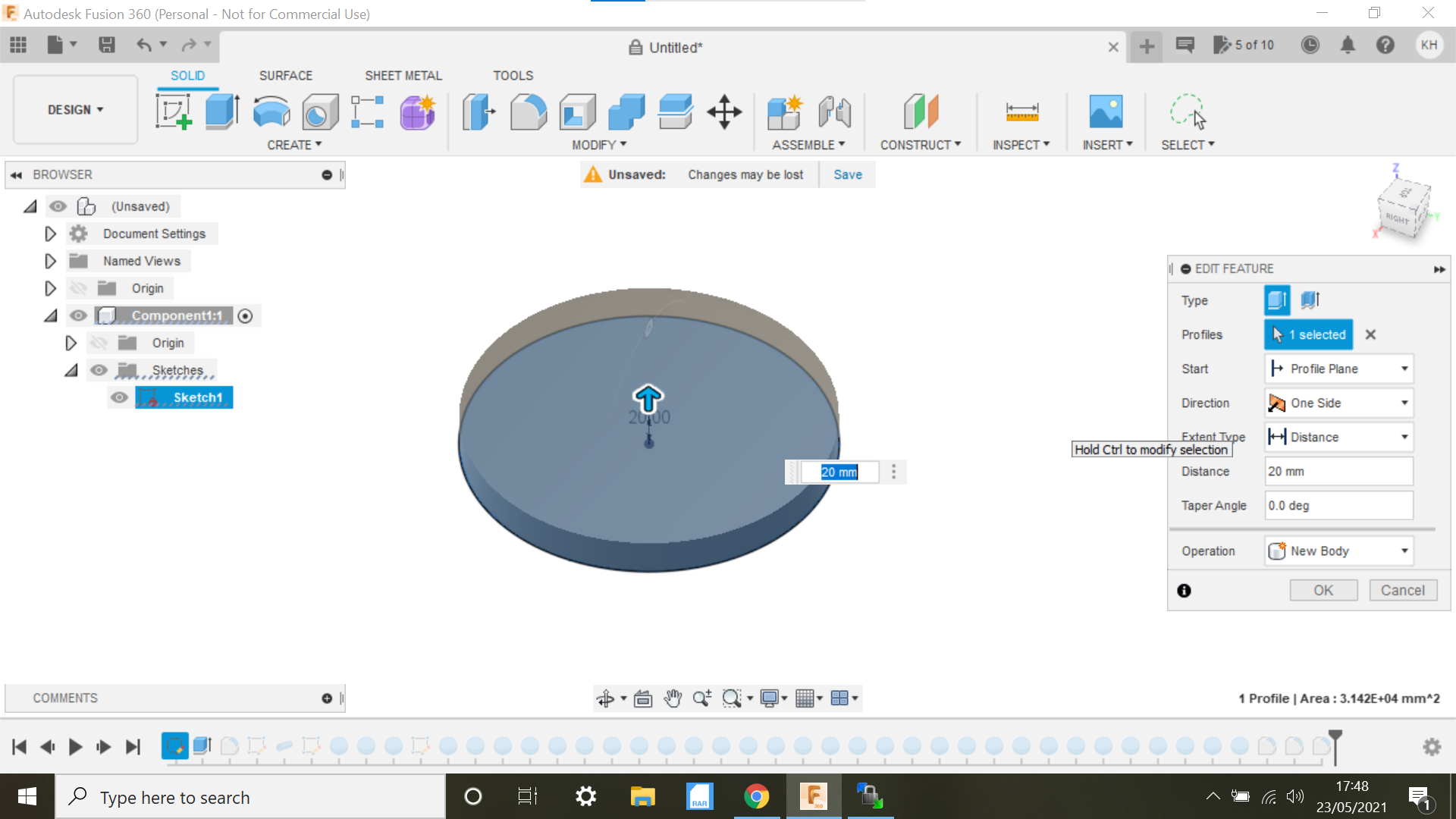Expand the Origin folder in the browser
The width and height of the screenshot is (1456, 819).
point(50,288)
